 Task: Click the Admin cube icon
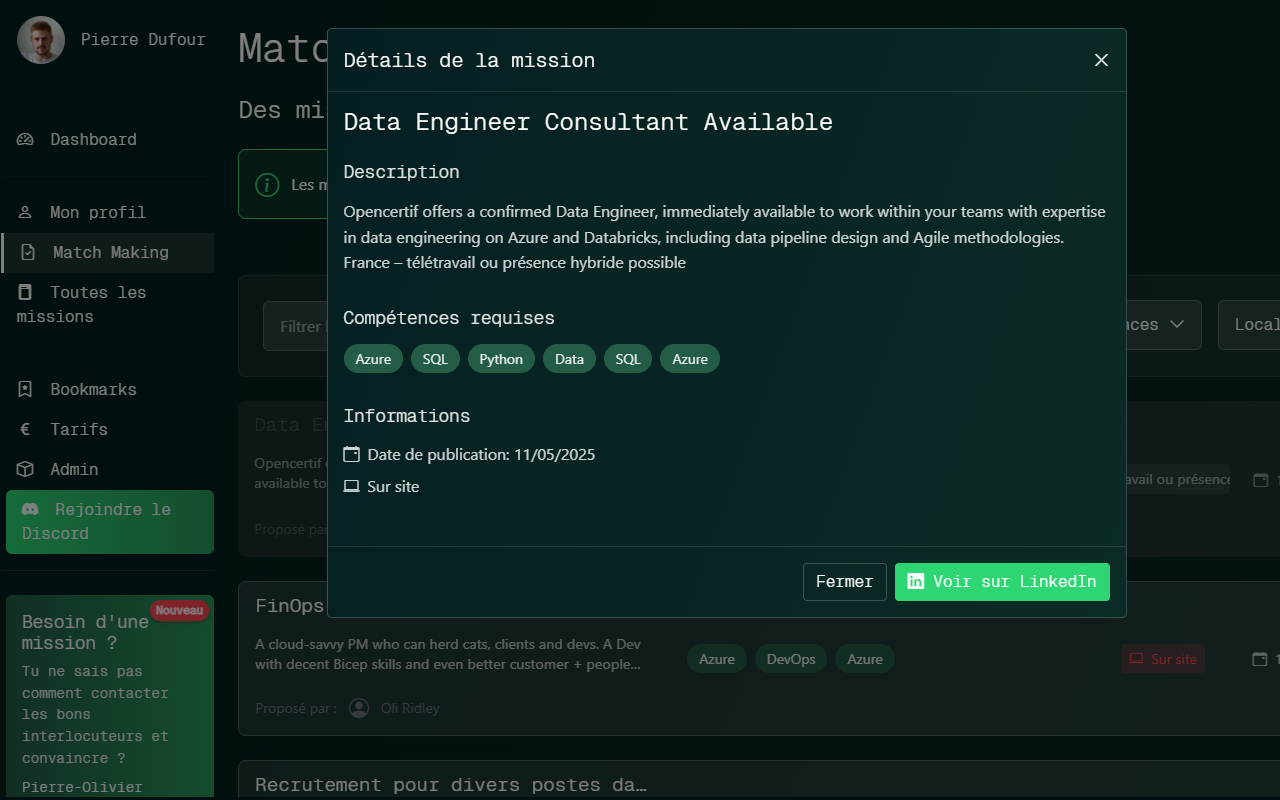coord(26,469)
